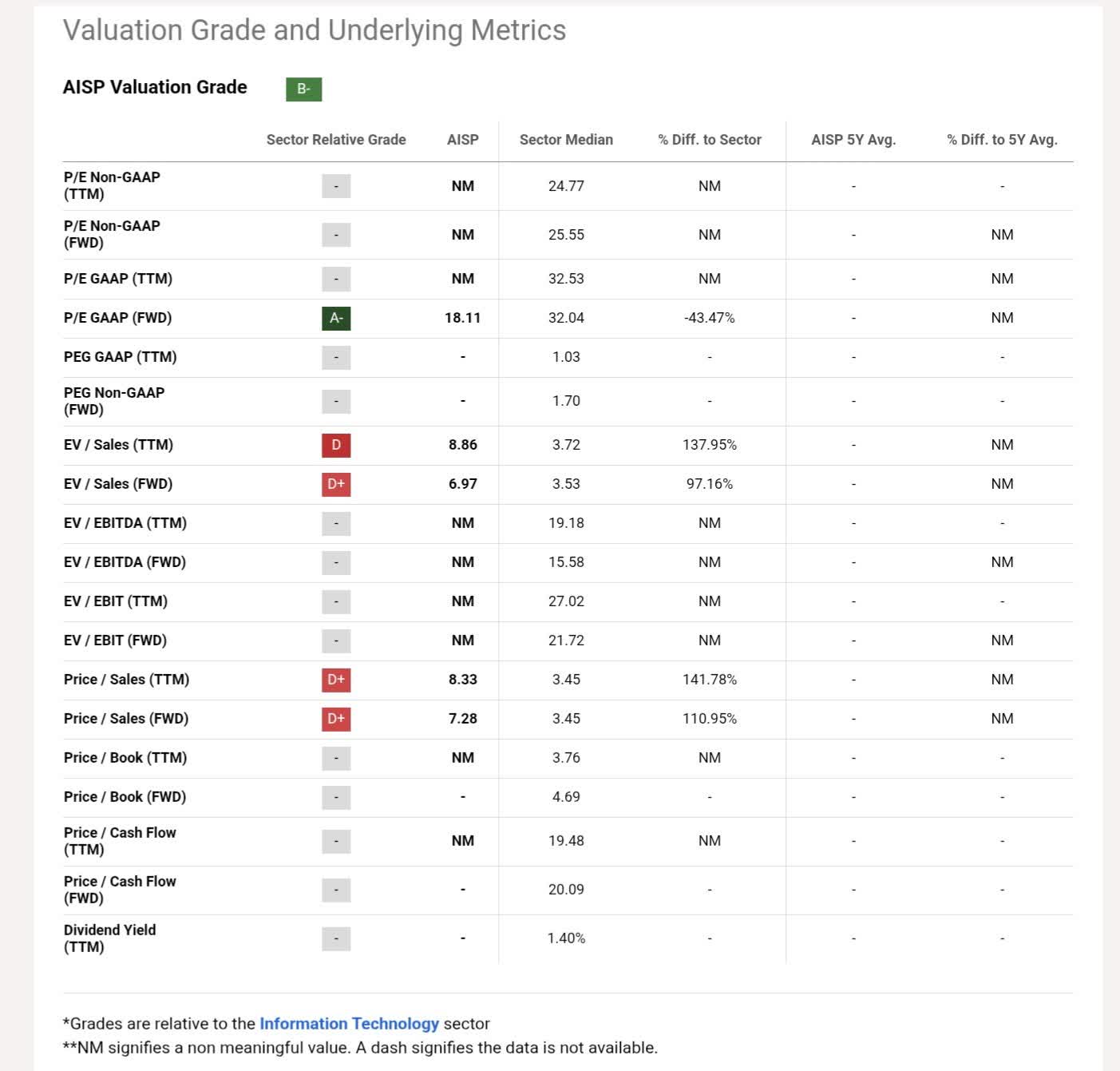The width and height of the screenshot is (1120, 1071).
Task: Click the % Diff. to Sector column header
Action: tap(710, 140)
